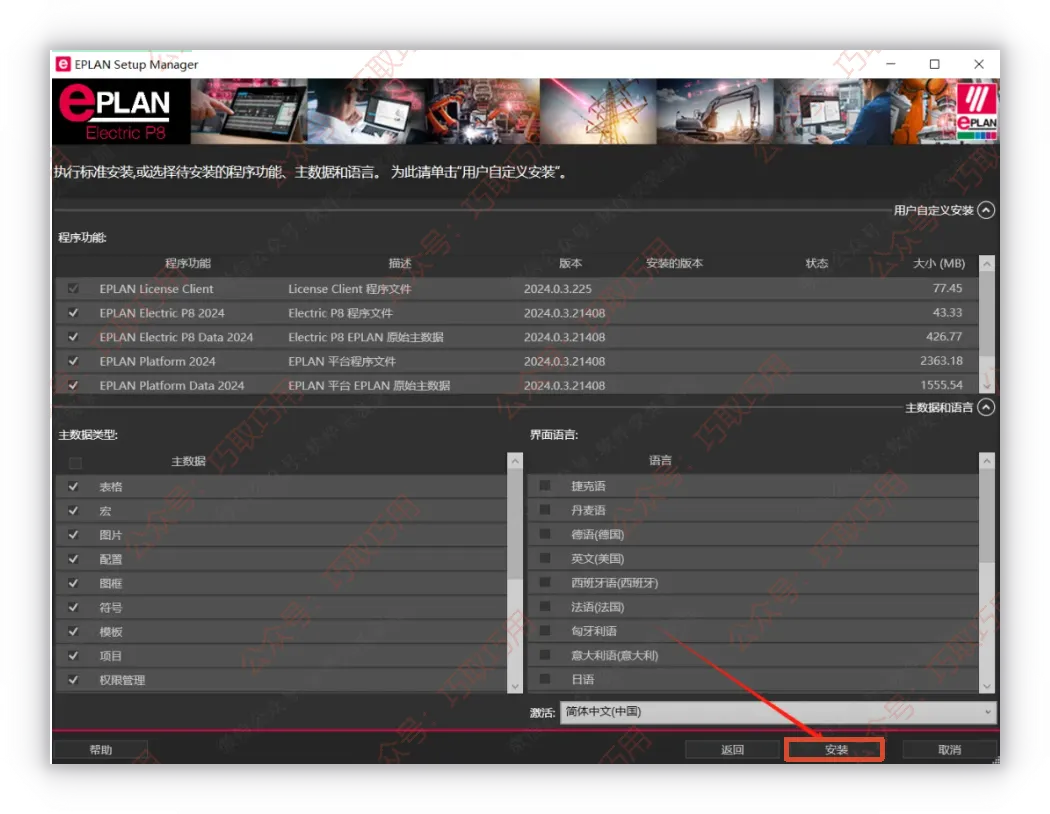
Task: Click the 程序功能 column header
Action: pos(188,263)
